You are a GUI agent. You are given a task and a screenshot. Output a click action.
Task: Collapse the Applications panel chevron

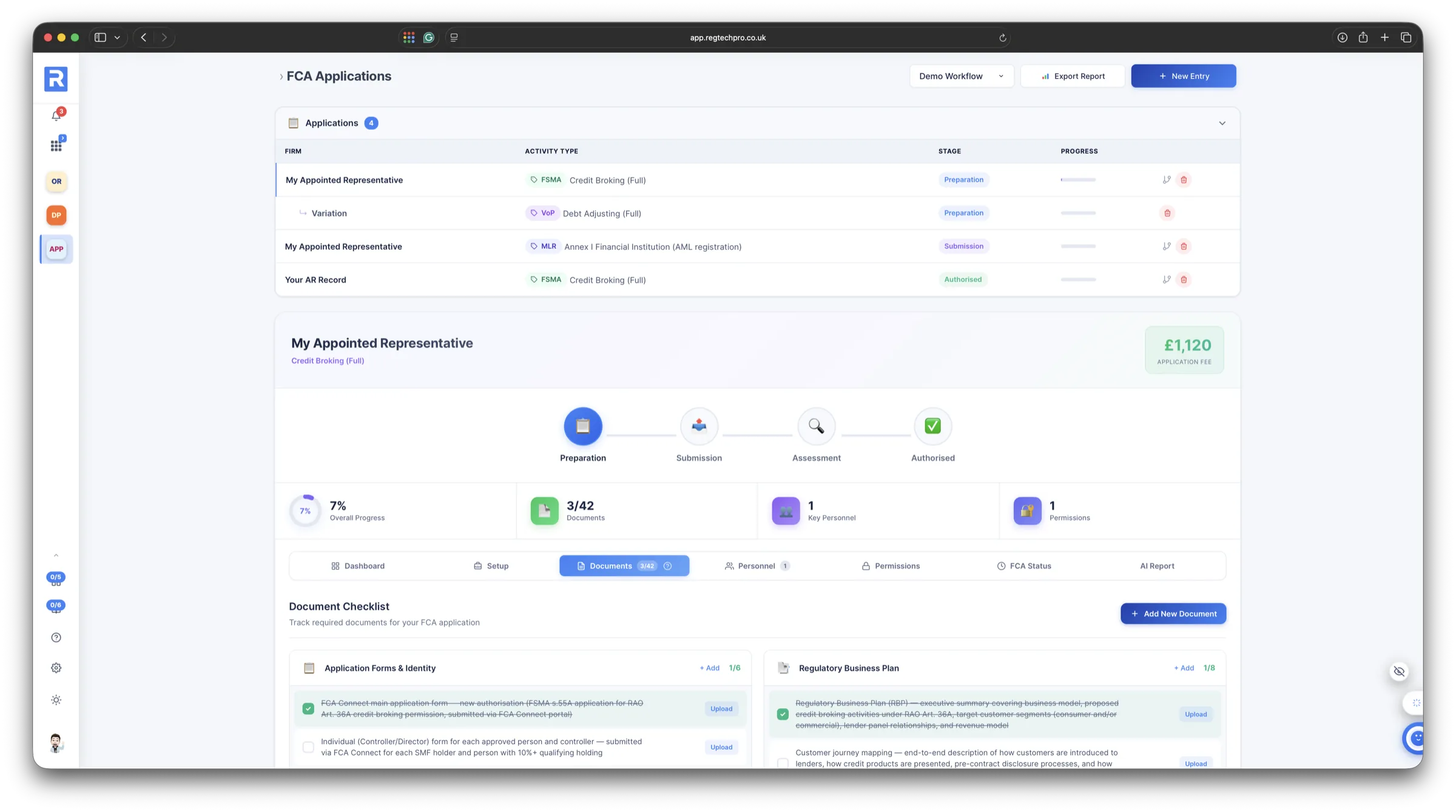tap(1222, 123)
